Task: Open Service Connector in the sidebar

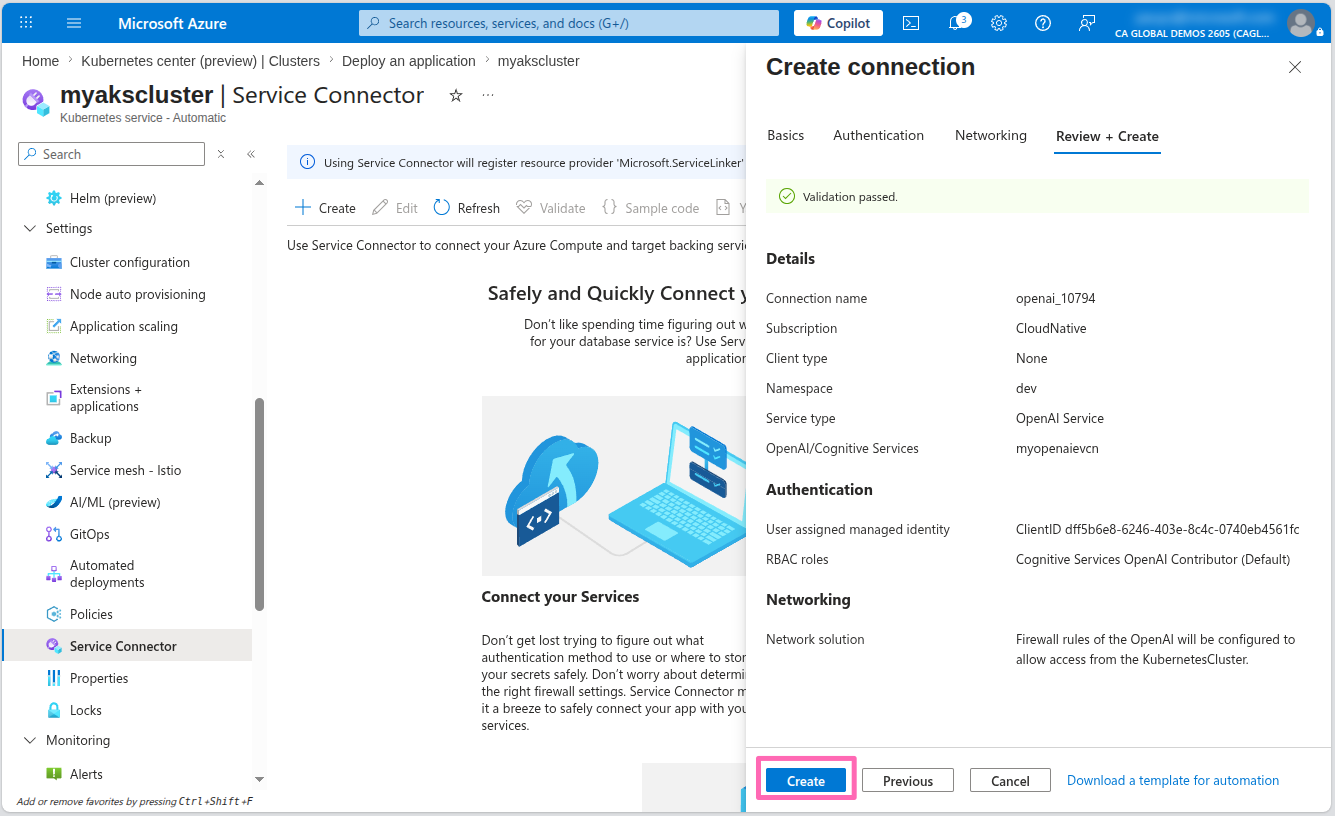Action: (127, 646)
